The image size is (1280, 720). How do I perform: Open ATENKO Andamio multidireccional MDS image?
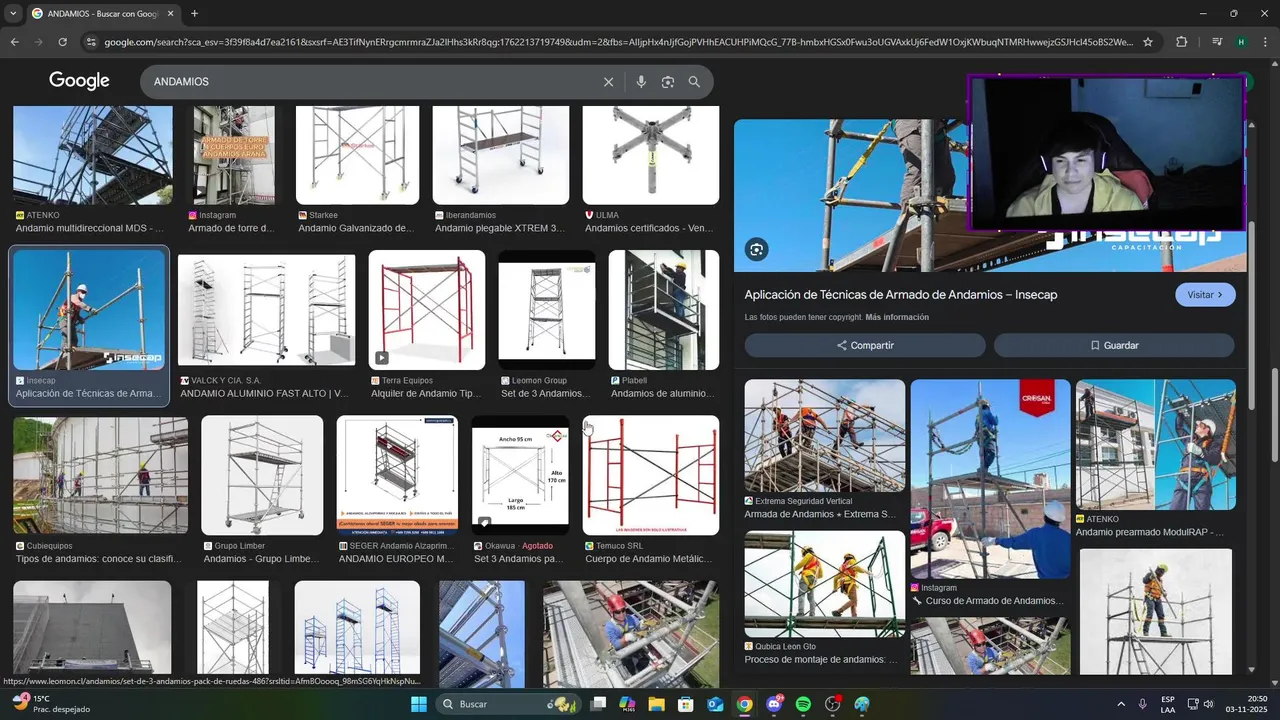click(92, 155)
